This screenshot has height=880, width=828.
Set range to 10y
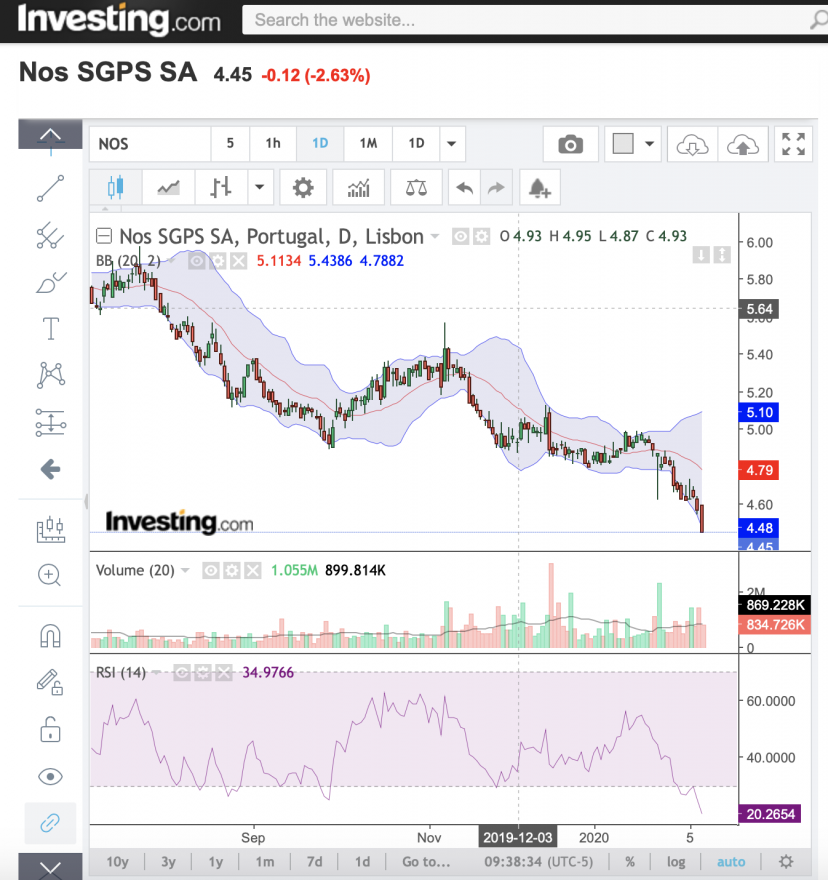[117, 861]
